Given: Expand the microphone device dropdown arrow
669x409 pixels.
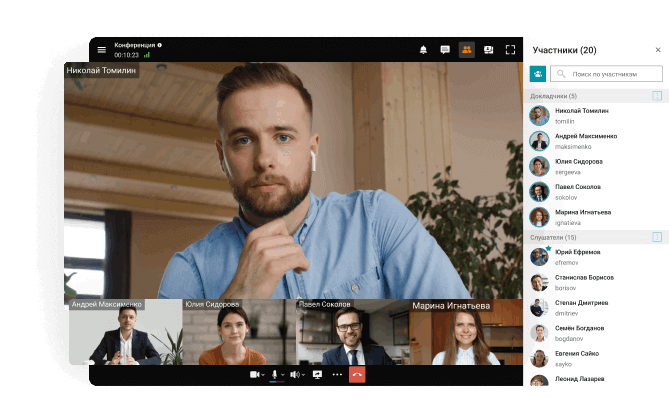Looking at the screenshot, I should point(284,375).
